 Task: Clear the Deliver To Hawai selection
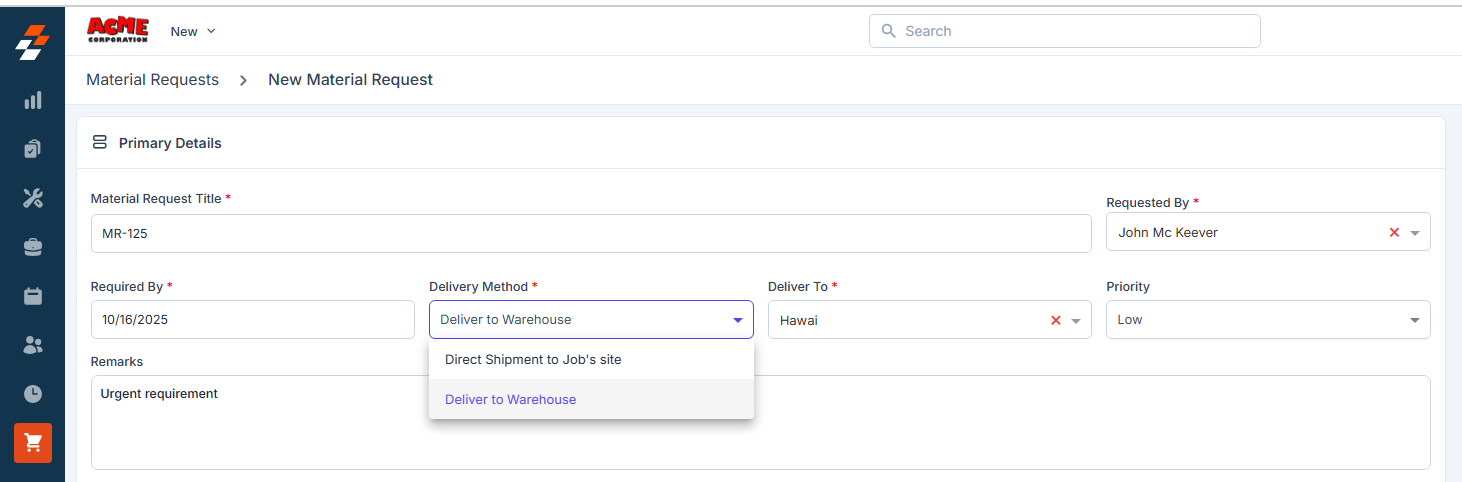[1055, 321]
